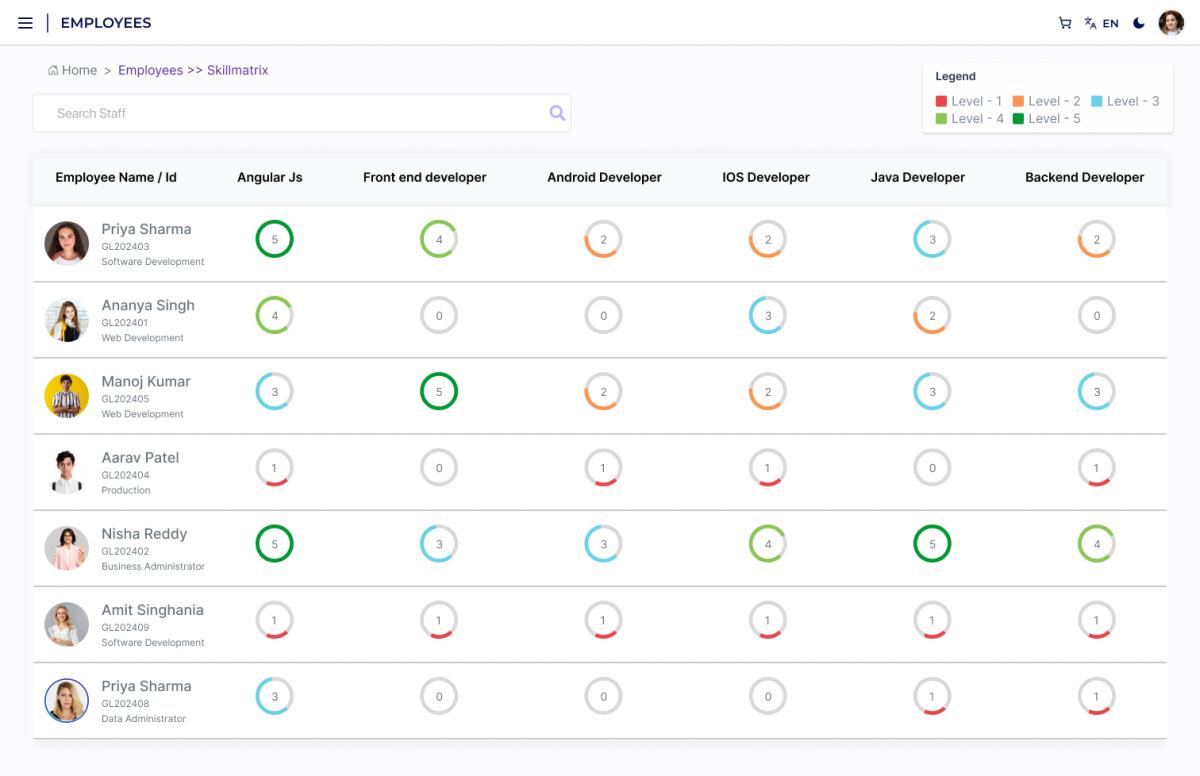This screenshot has height=776, width=1200.
Task: Toggle dark mode moon icon
Action: pyautogui.click(x=1139, y=23)
